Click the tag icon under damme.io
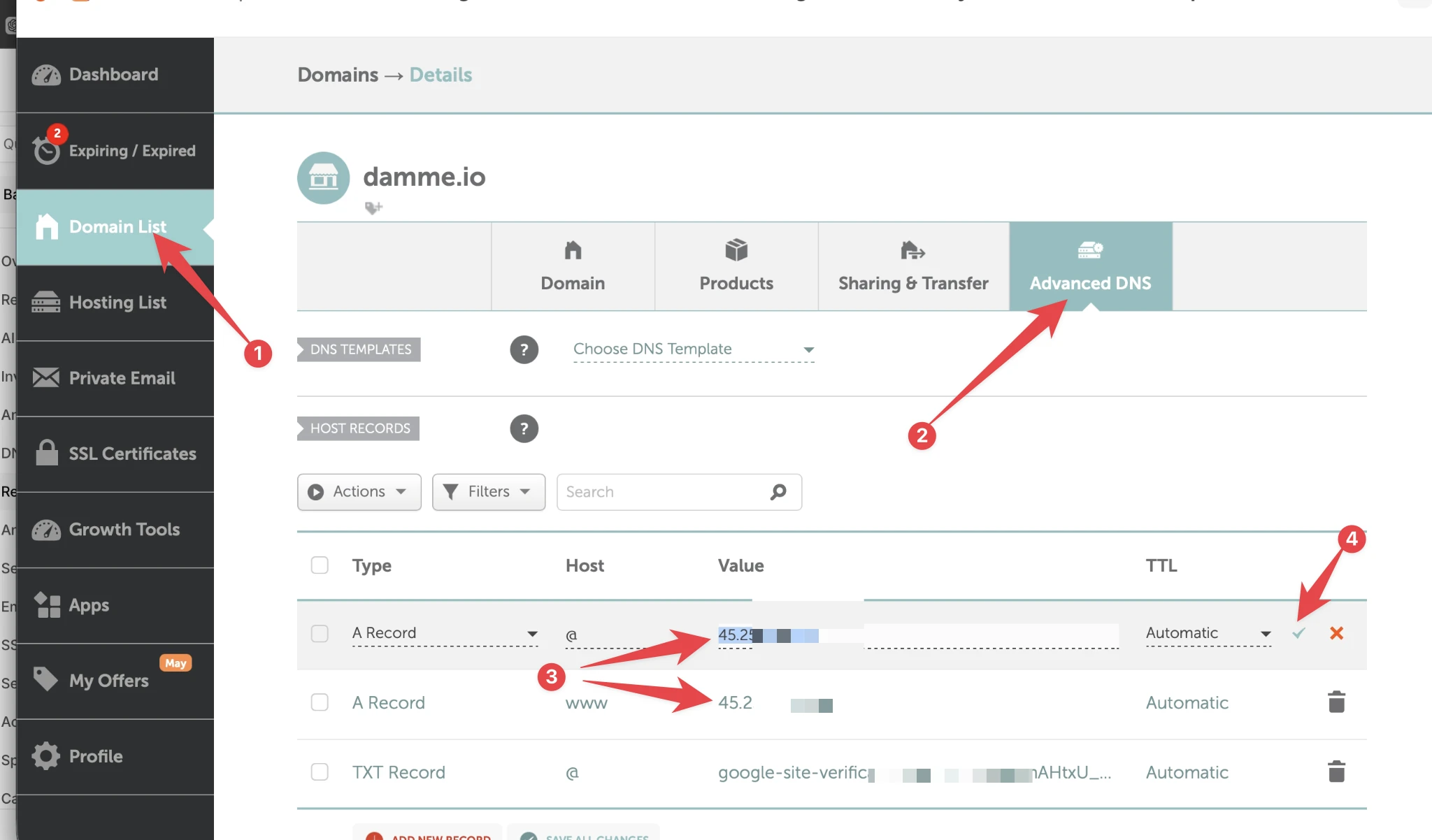 373,208
